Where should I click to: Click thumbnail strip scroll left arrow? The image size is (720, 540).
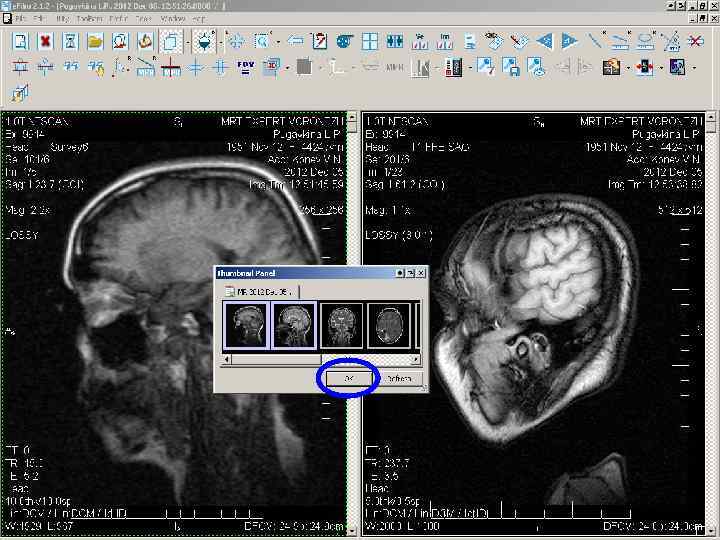(x=227, y=359)
